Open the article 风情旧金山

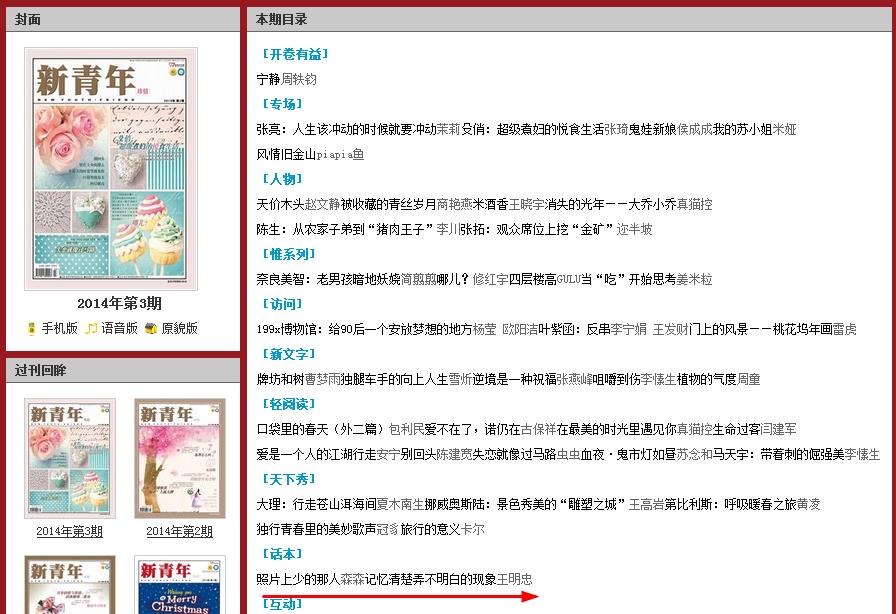click(x=286, y=154)
